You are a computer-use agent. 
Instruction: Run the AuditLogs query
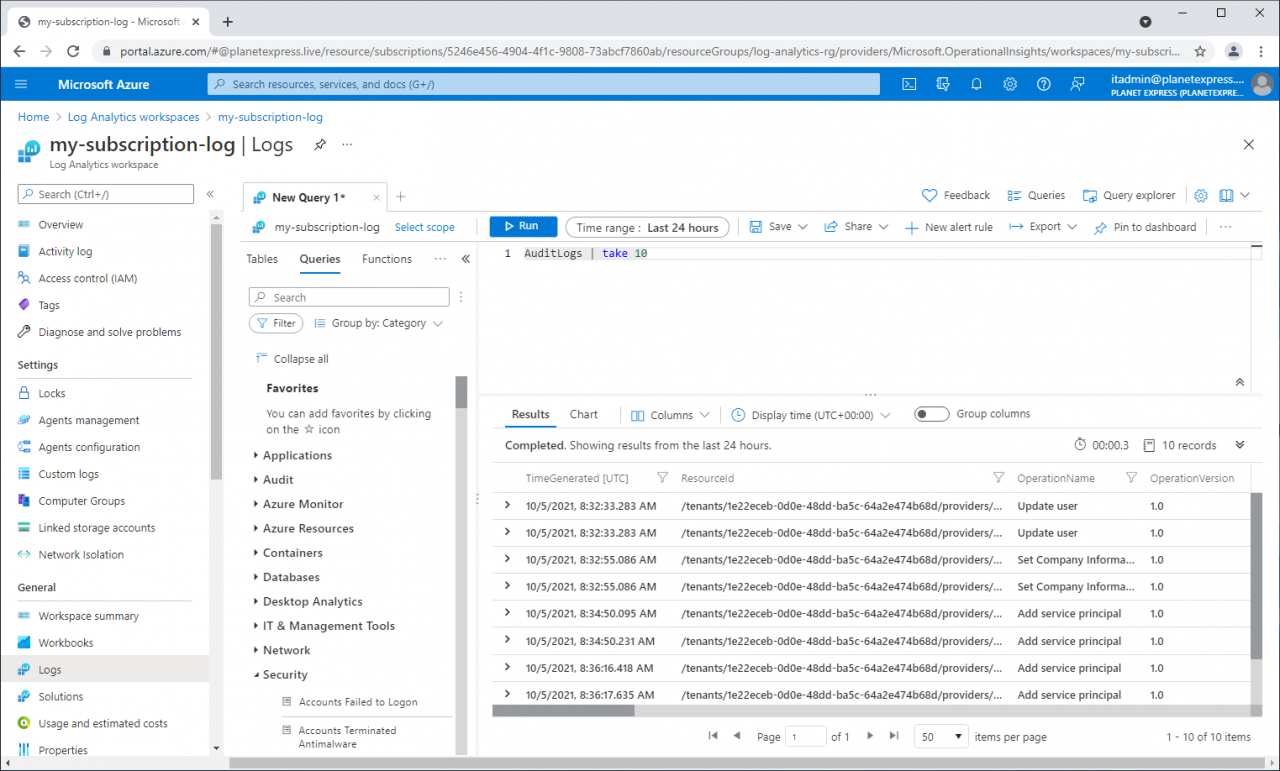(x=522, y=227)
